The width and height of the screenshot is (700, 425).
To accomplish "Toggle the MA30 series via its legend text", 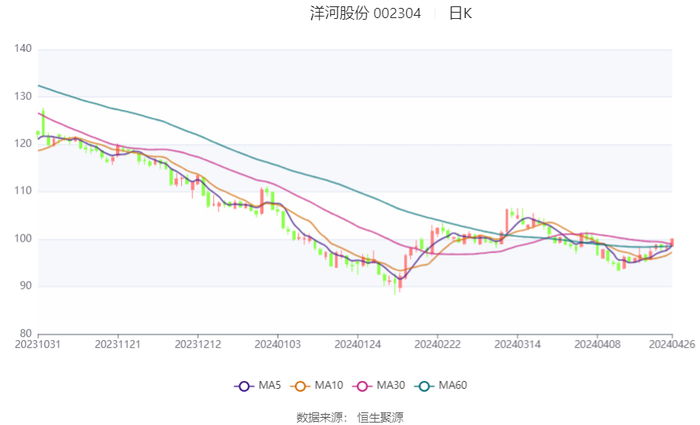I will (389, 386).
